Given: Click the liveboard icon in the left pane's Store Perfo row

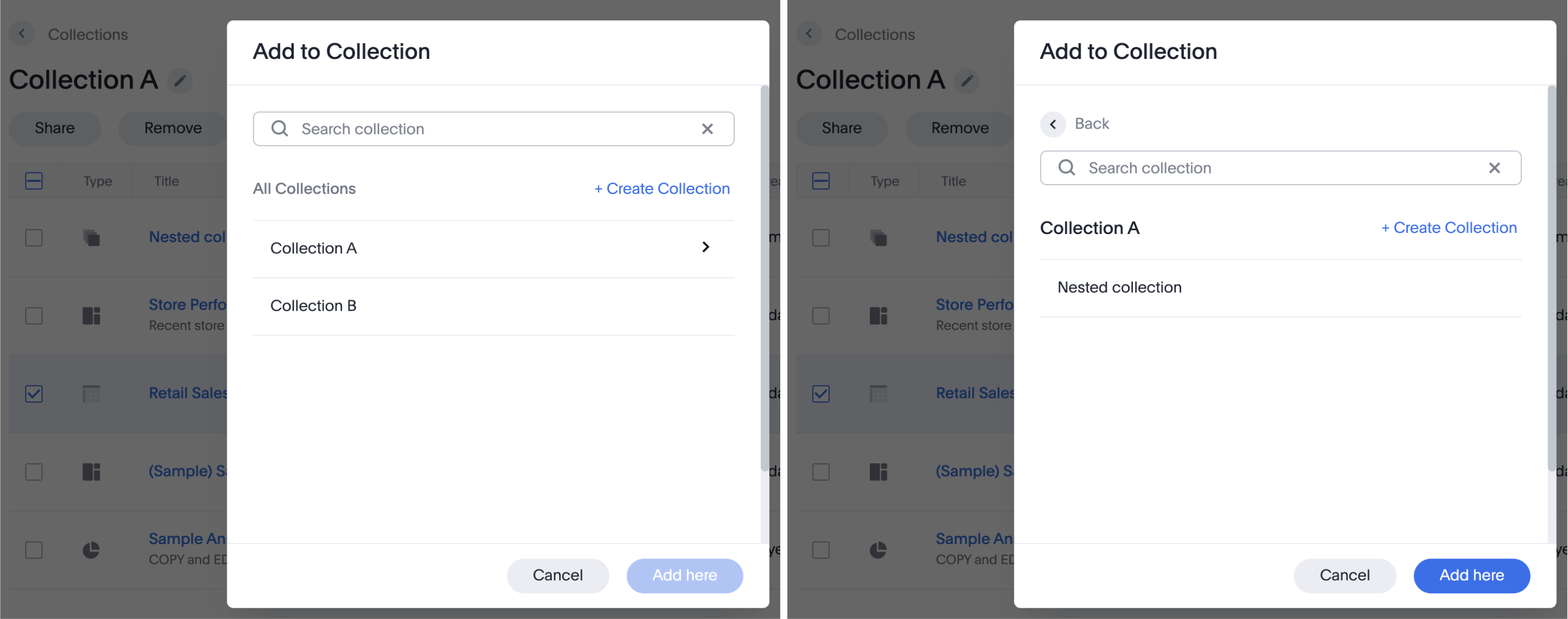Looking at the screenshot, I should (91, 315).
